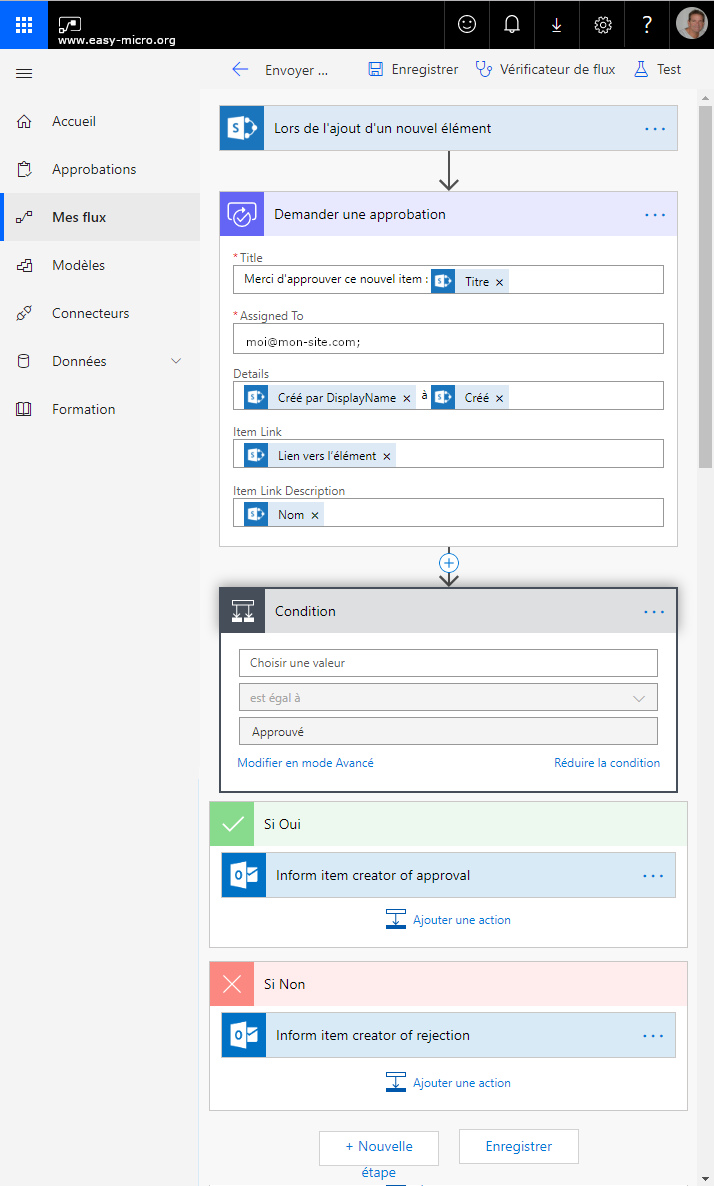Remove the Titre token

pos(499,282)
